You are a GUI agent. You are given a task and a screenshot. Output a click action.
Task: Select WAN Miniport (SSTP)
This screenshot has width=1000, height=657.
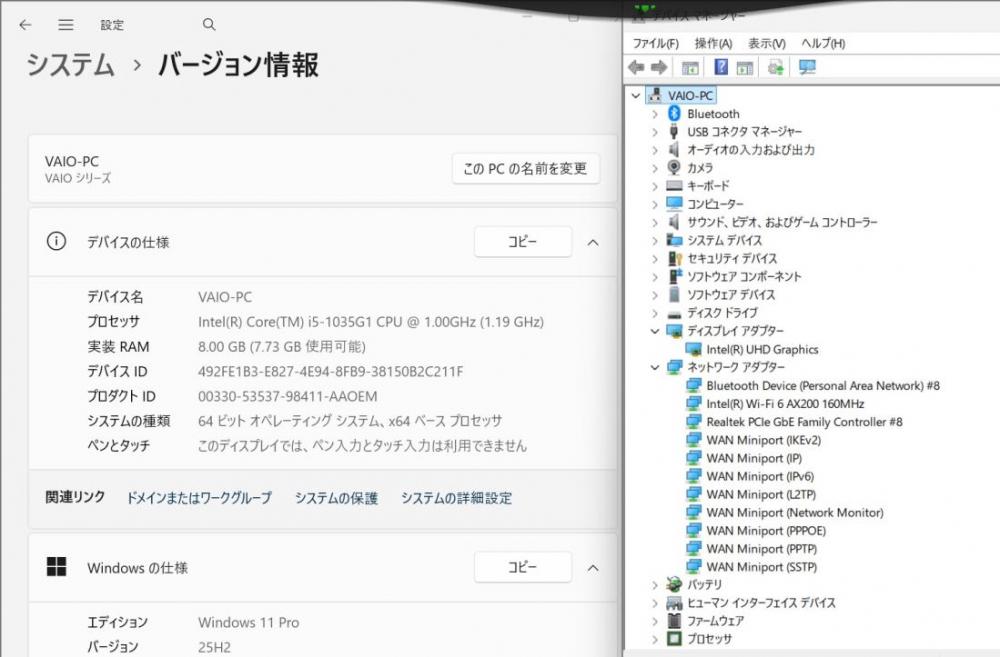761,567
